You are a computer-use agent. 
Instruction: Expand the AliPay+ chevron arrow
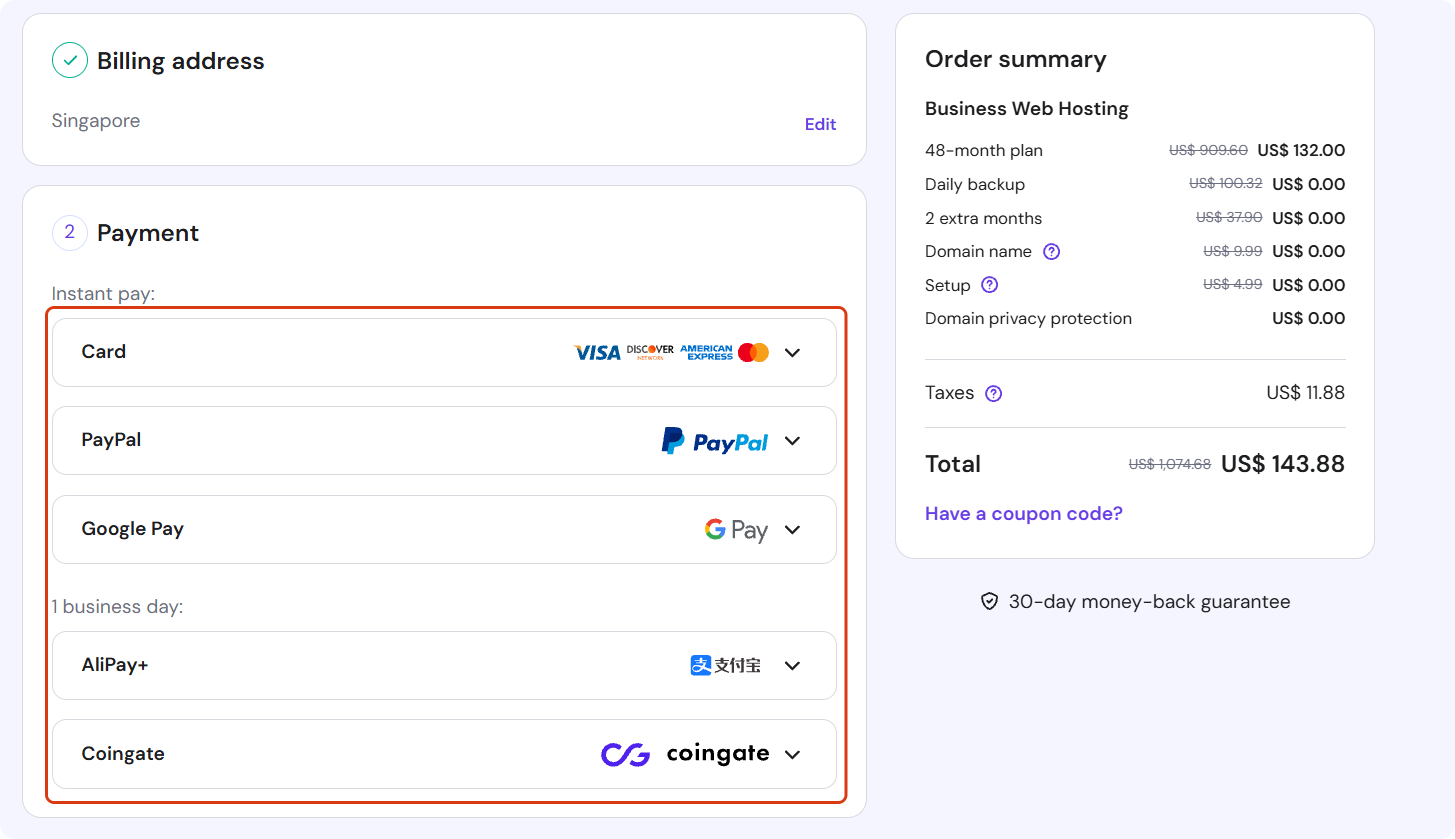(x=793, y=665)
